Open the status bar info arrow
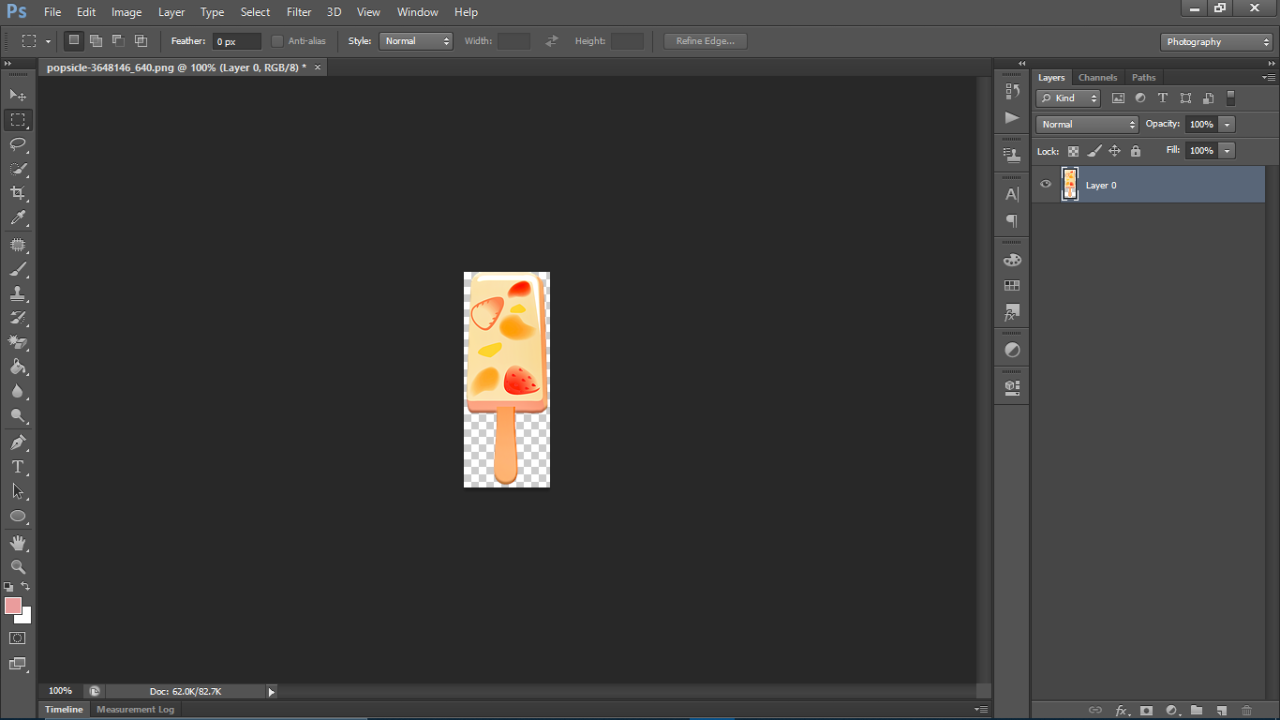Viewport: 1280px width, 720px height. 271,691
